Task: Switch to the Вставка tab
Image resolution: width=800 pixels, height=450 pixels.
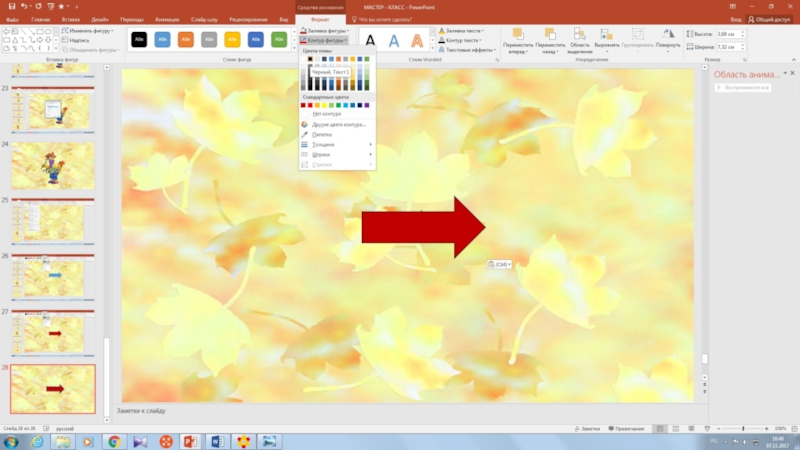Action: [70, 19]
